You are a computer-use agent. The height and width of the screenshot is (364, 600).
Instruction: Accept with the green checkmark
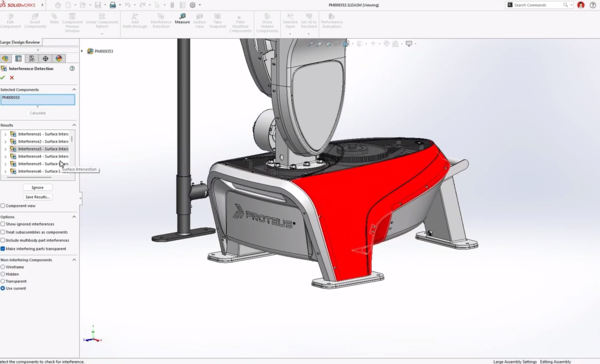pos(3,78)
